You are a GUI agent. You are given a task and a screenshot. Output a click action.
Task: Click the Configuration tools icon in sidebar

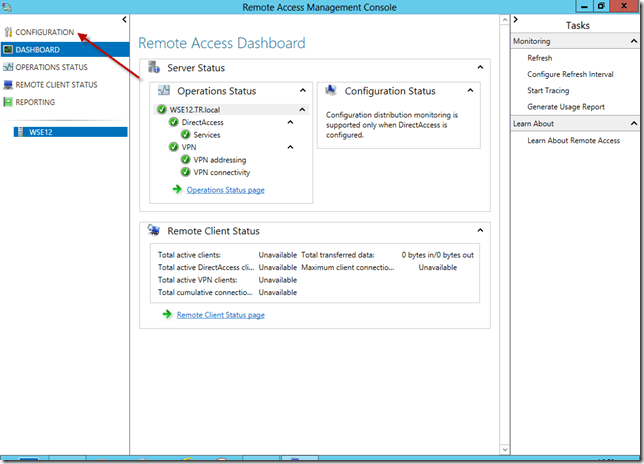pos(9,33)
